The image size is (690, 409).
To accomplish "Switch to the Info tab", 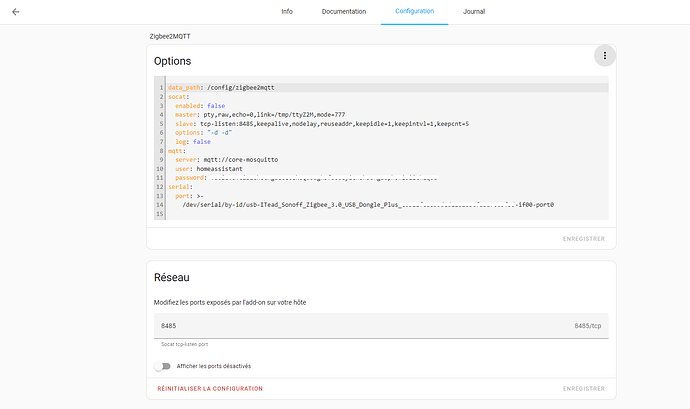I will 287,11.
